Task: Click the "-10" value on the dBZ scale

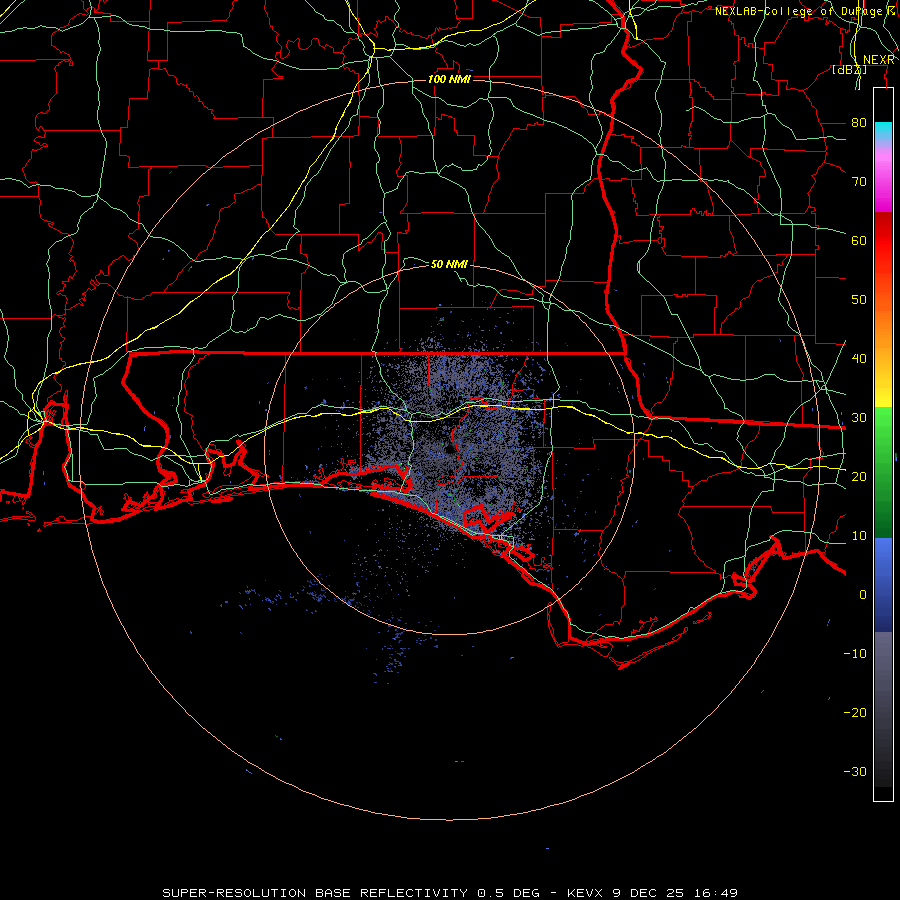Action: [855, 654]
